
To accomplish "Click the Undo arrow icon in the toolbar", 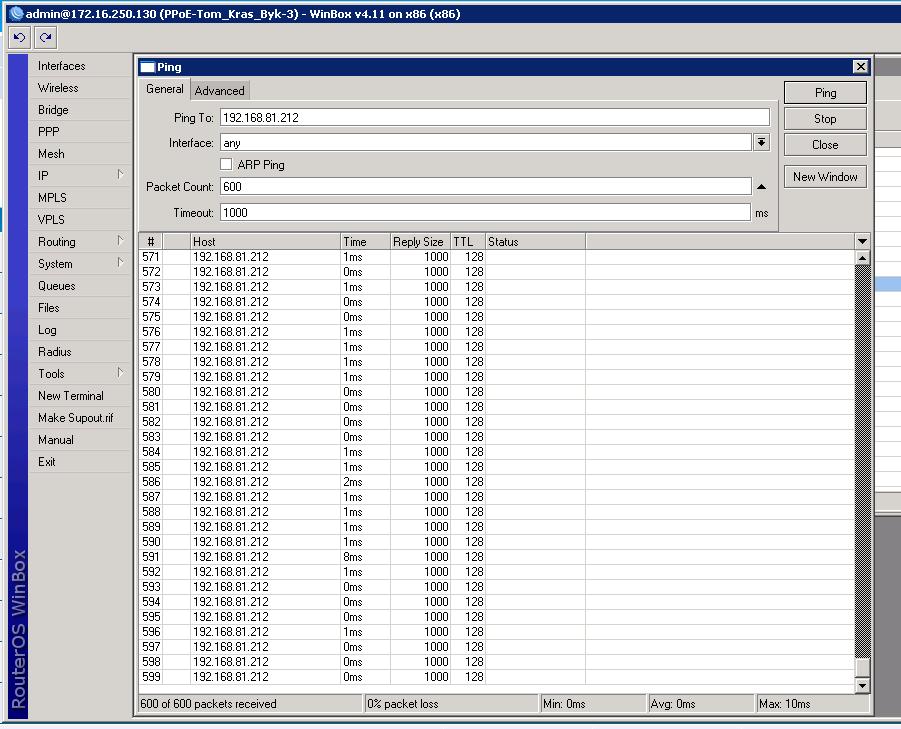I will click(x=20, y=38).
